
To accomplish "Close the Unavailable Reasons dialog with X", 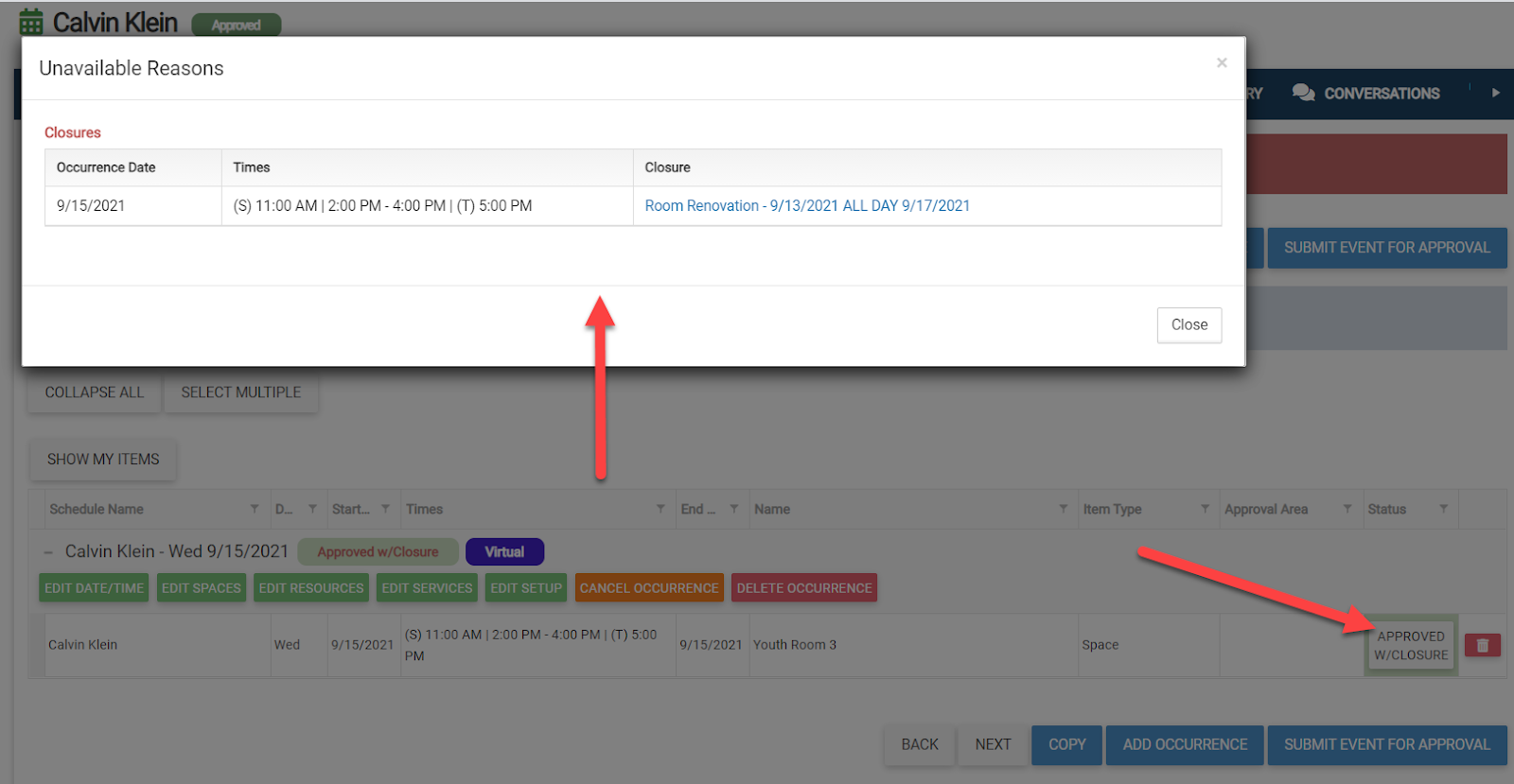I will pyautogui.click(x=1222, y=62).
